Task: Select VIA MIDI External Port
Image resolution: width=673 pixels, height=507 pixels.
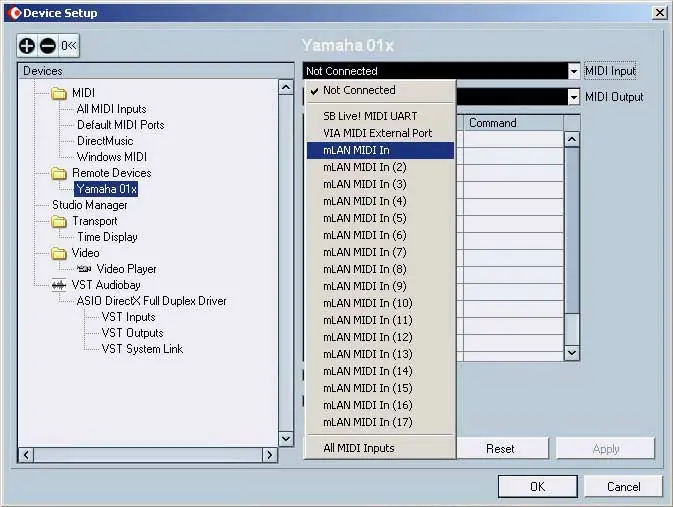Action: pos(380,133)
